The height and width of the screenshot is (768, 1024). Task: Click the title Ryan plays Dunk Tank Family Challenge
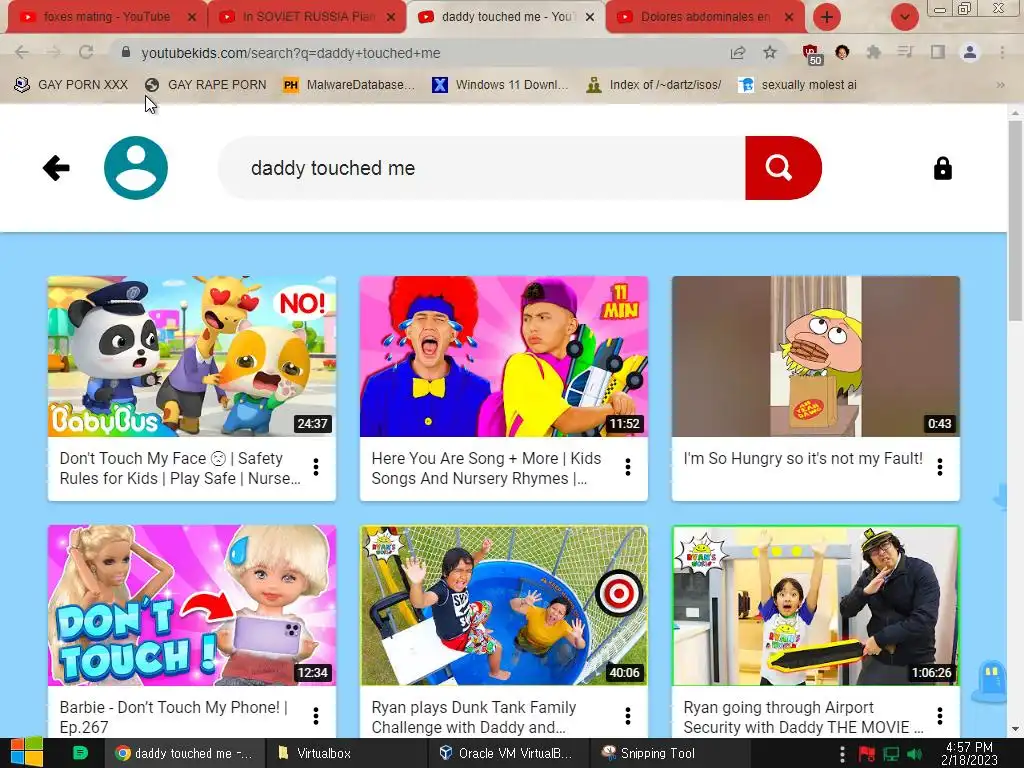point(473,717)
